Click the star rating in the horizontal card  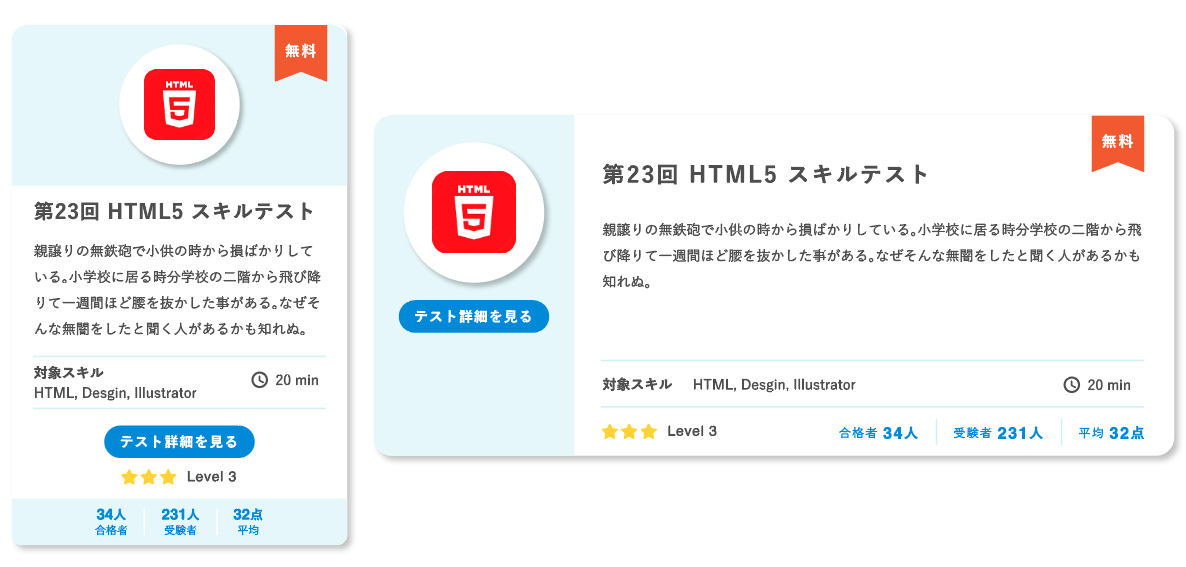click(x=629, y=432)
